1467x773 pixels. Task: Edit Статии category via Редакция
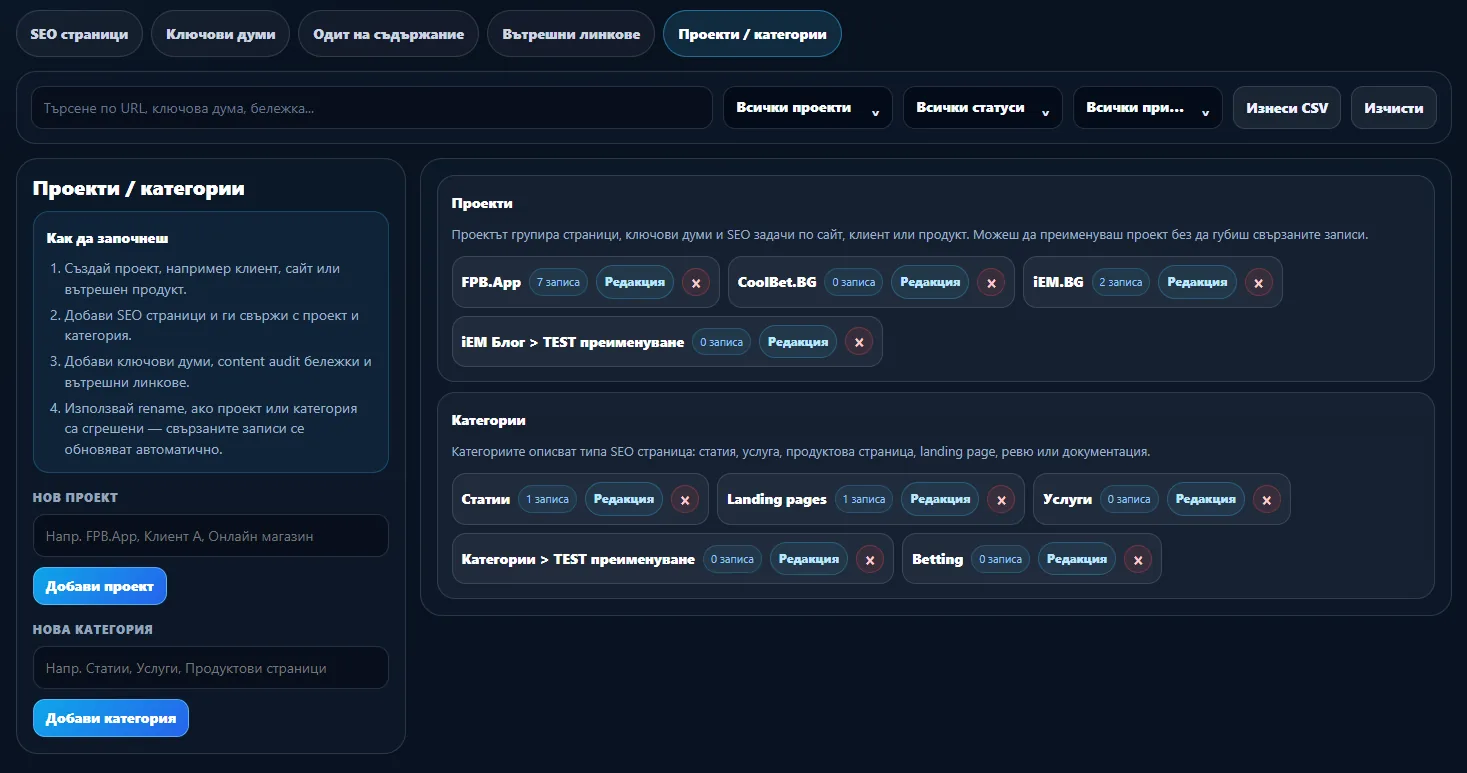[x=624, y=499]
